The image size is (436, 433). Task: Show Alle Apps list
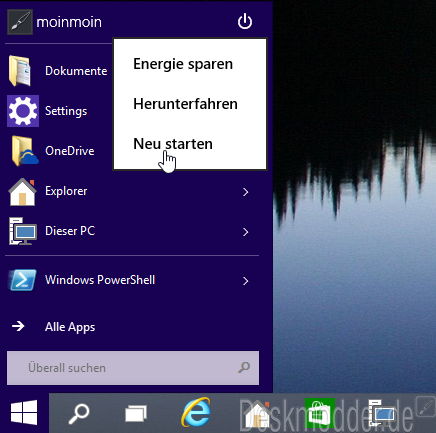(x=70, y=327)
